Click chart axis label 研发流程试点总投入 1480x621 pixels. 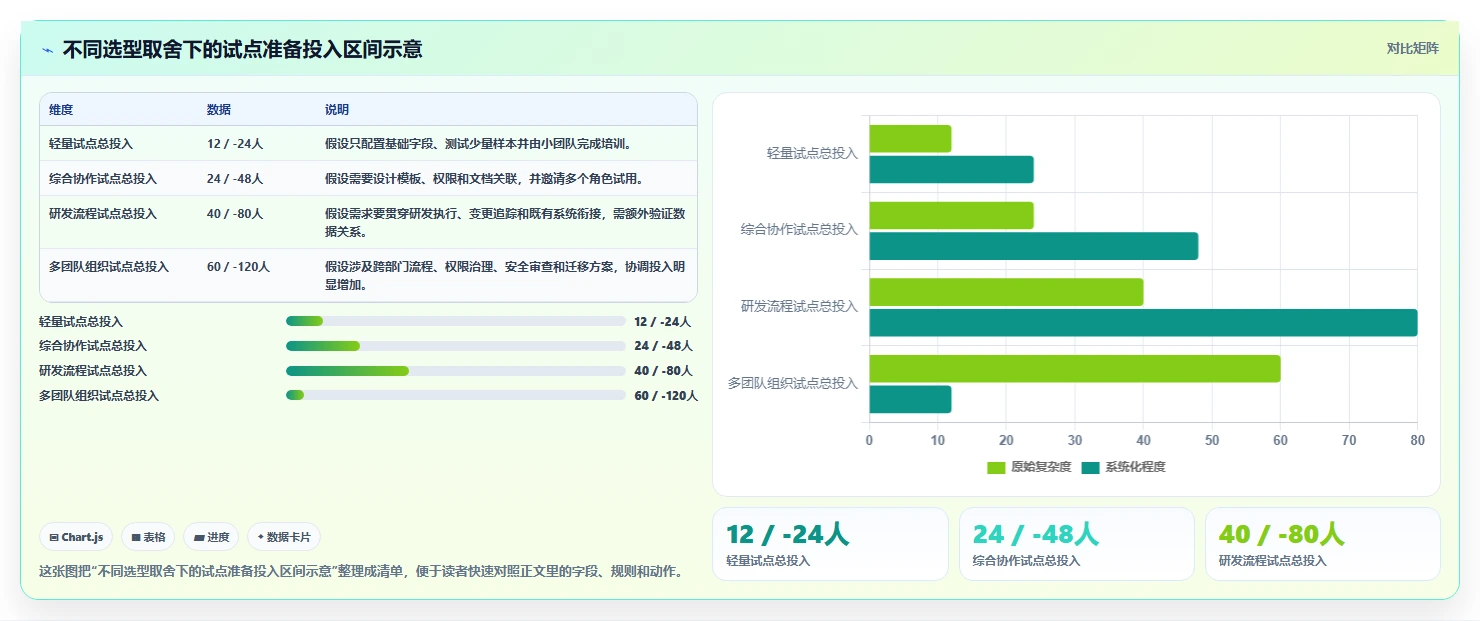pos(799,306)
